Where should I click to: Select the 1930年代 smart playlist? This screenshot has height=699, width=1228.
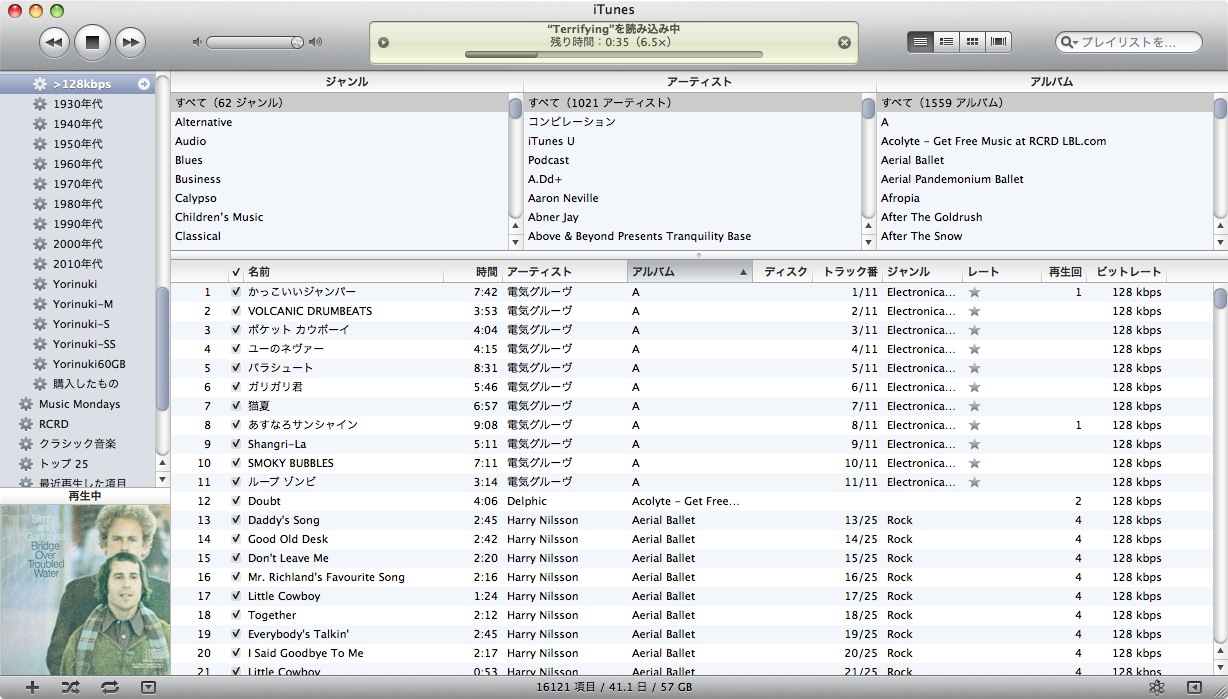pyautogui.click(x=78, y=104)
